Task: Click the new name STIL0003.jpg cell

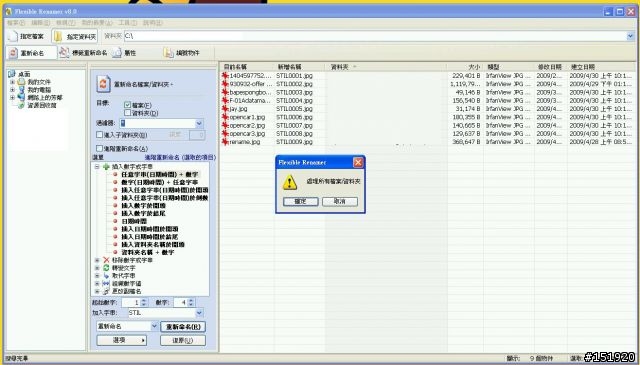Action: (294, 92)
